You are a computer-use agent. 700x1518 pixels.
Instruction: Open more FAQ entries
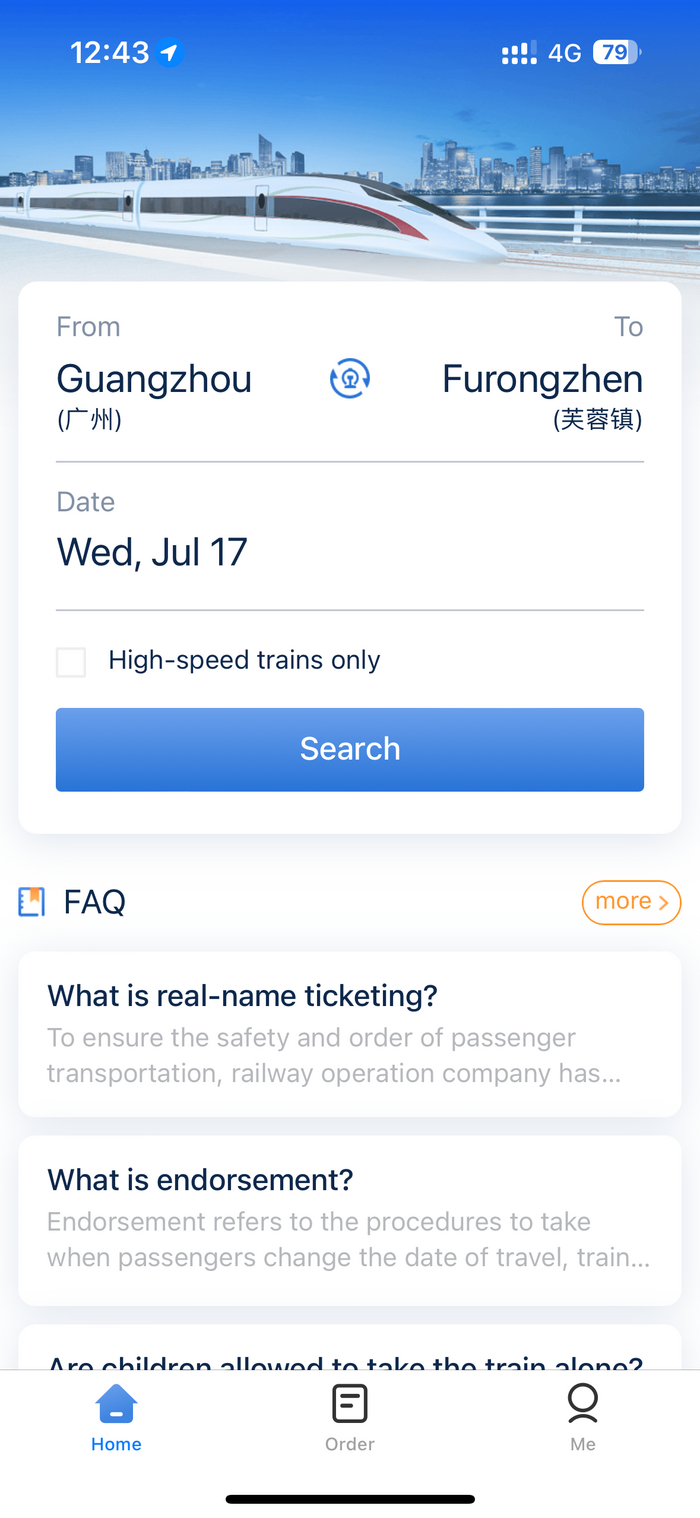631,902
